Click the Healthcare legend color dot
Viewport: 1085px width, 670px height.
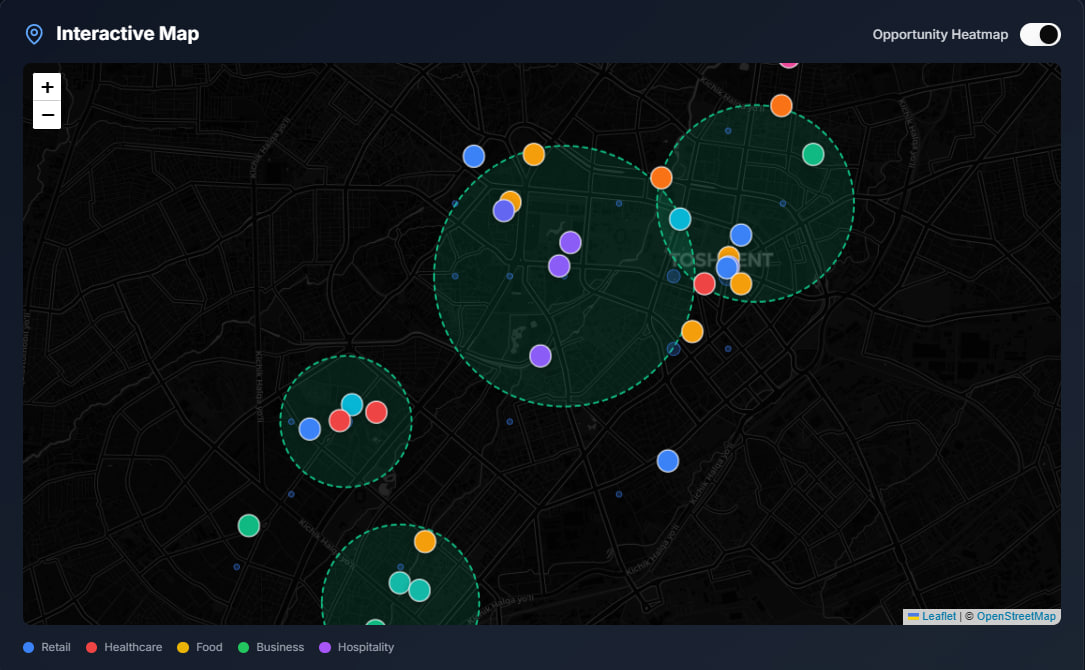pyautogui.click(x=91, y=647)
